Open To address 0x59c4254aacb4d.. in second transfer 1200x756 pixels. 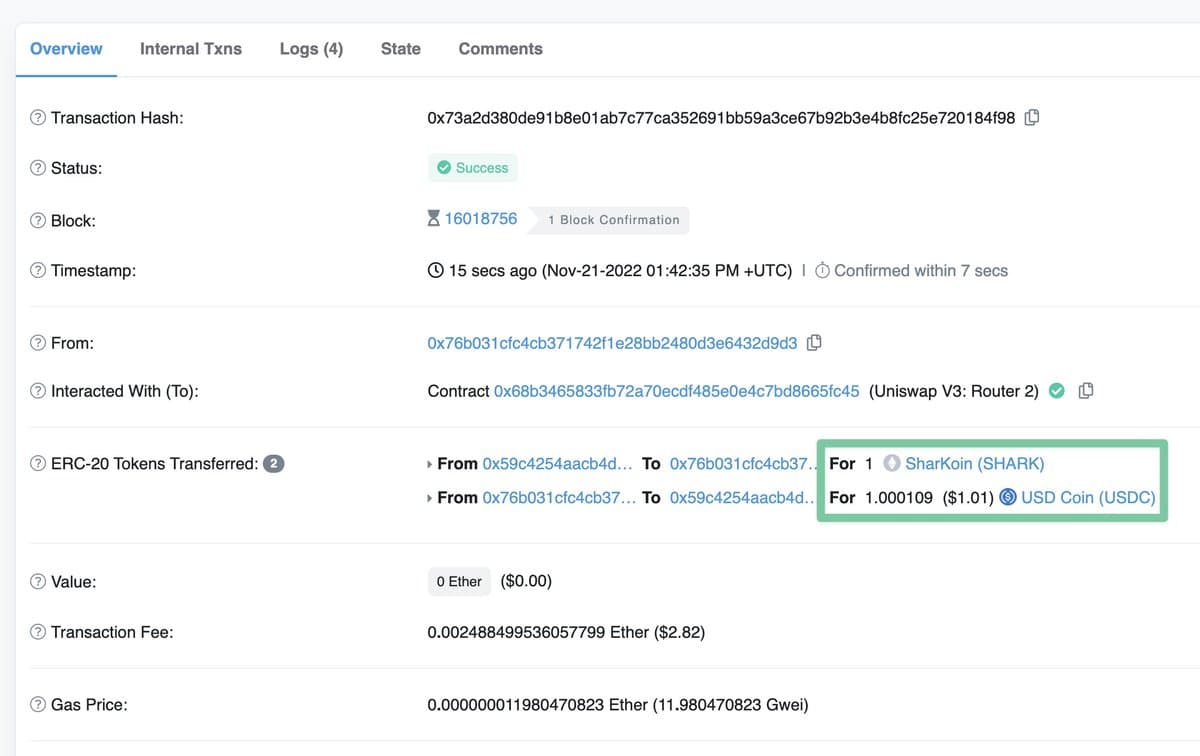tap(743, 497)
